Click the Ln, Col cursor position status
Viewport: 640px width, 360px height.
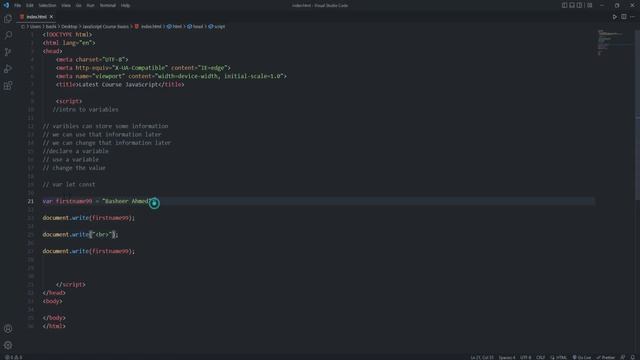(482, 357)
